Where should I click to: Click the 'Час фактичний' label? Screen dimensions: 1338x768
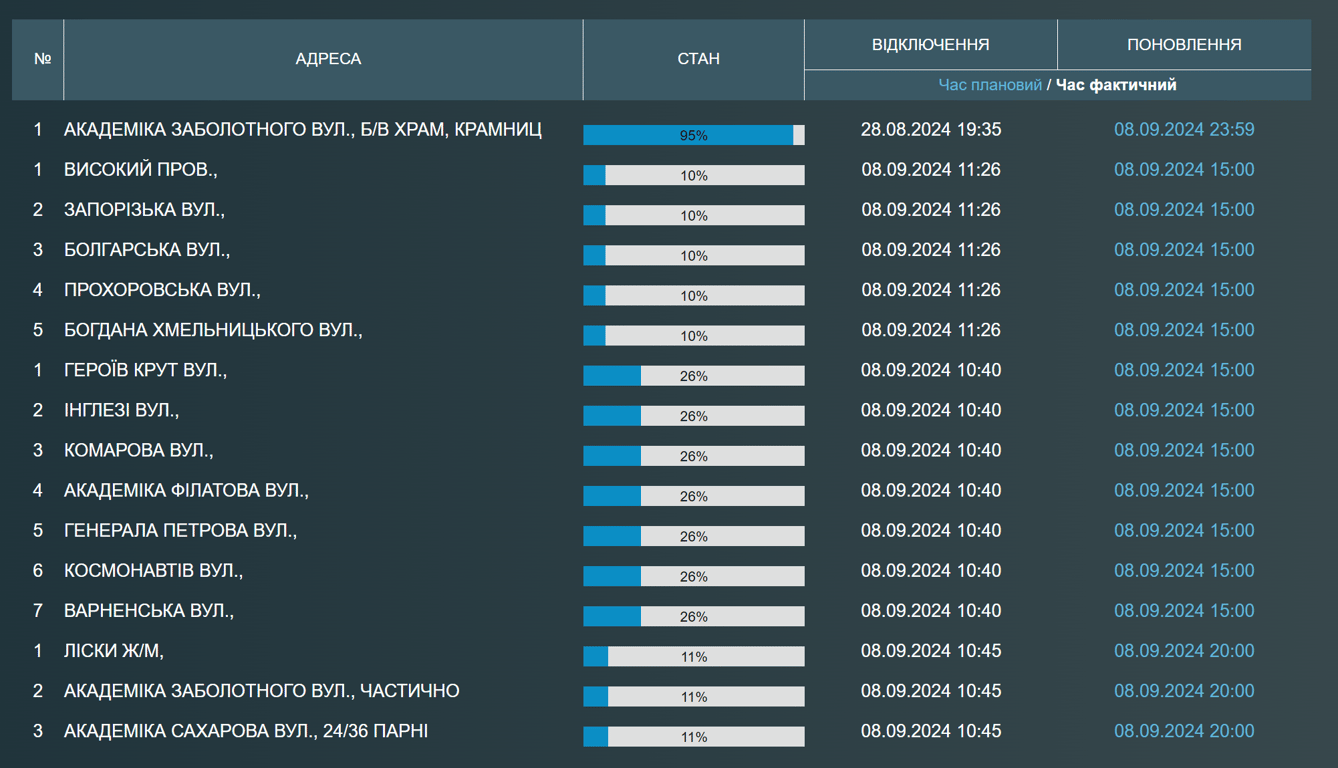coord(1116,85)
